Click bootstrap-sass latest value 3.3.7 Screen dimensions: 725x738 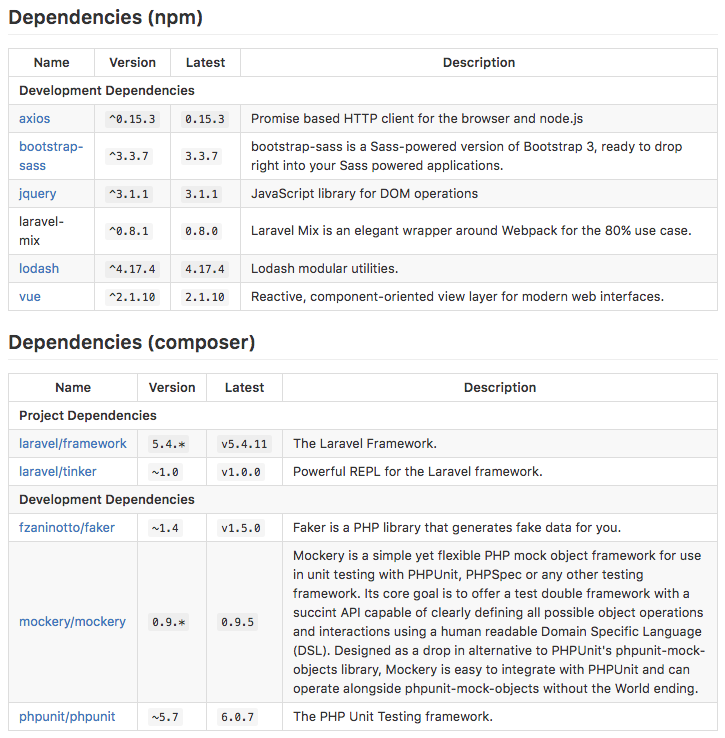tap(201, 156)
